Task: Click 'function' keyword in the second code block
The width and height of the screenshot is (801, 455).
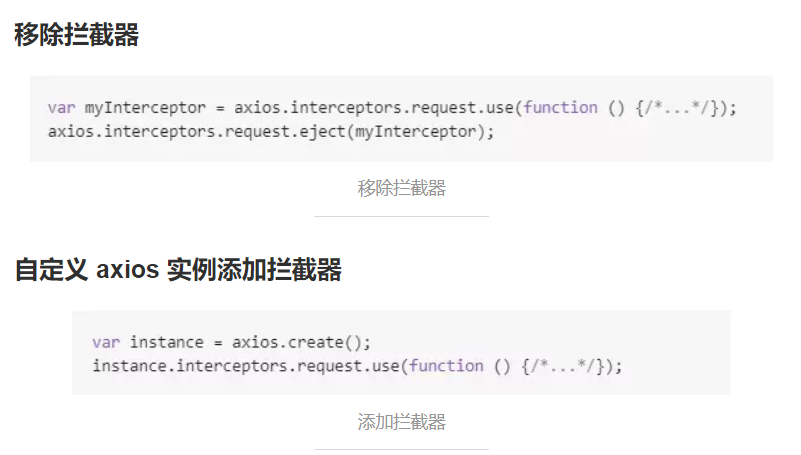Action: [446, 366]
